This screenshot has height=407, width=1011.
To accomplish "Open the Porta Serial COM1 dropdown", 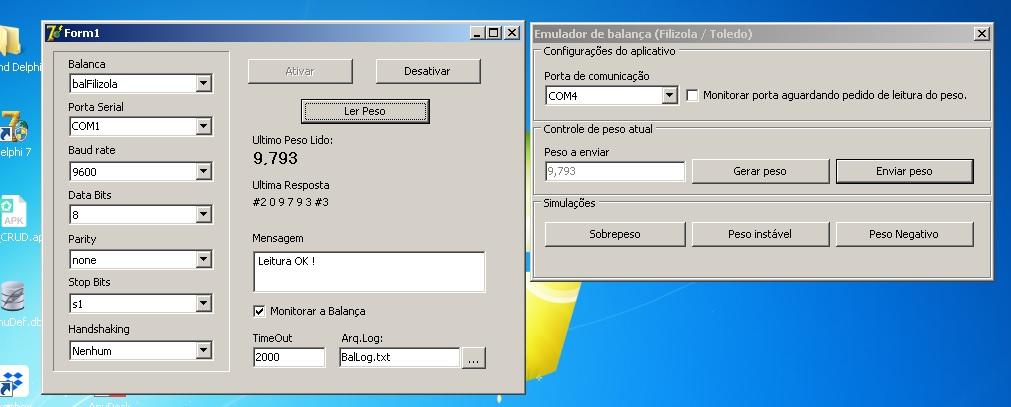I will [x=204, y=126].
